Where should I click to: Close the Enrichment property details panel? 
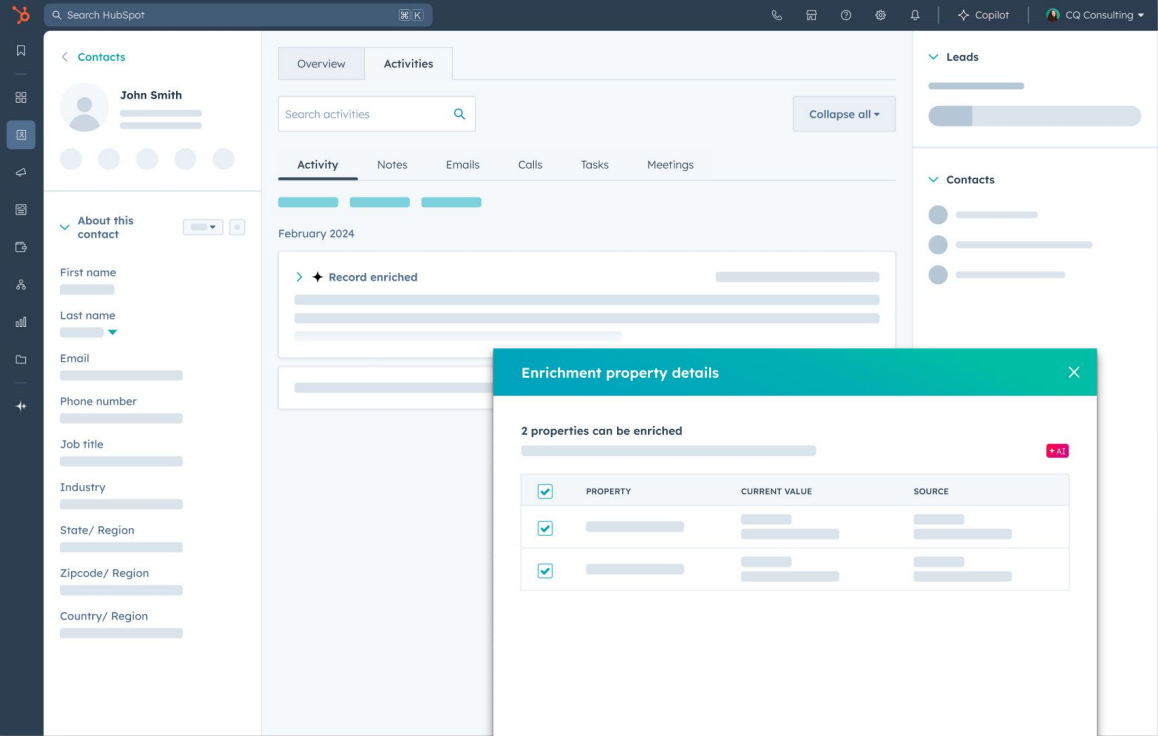pyautogui.click(x=1074, y=372)
